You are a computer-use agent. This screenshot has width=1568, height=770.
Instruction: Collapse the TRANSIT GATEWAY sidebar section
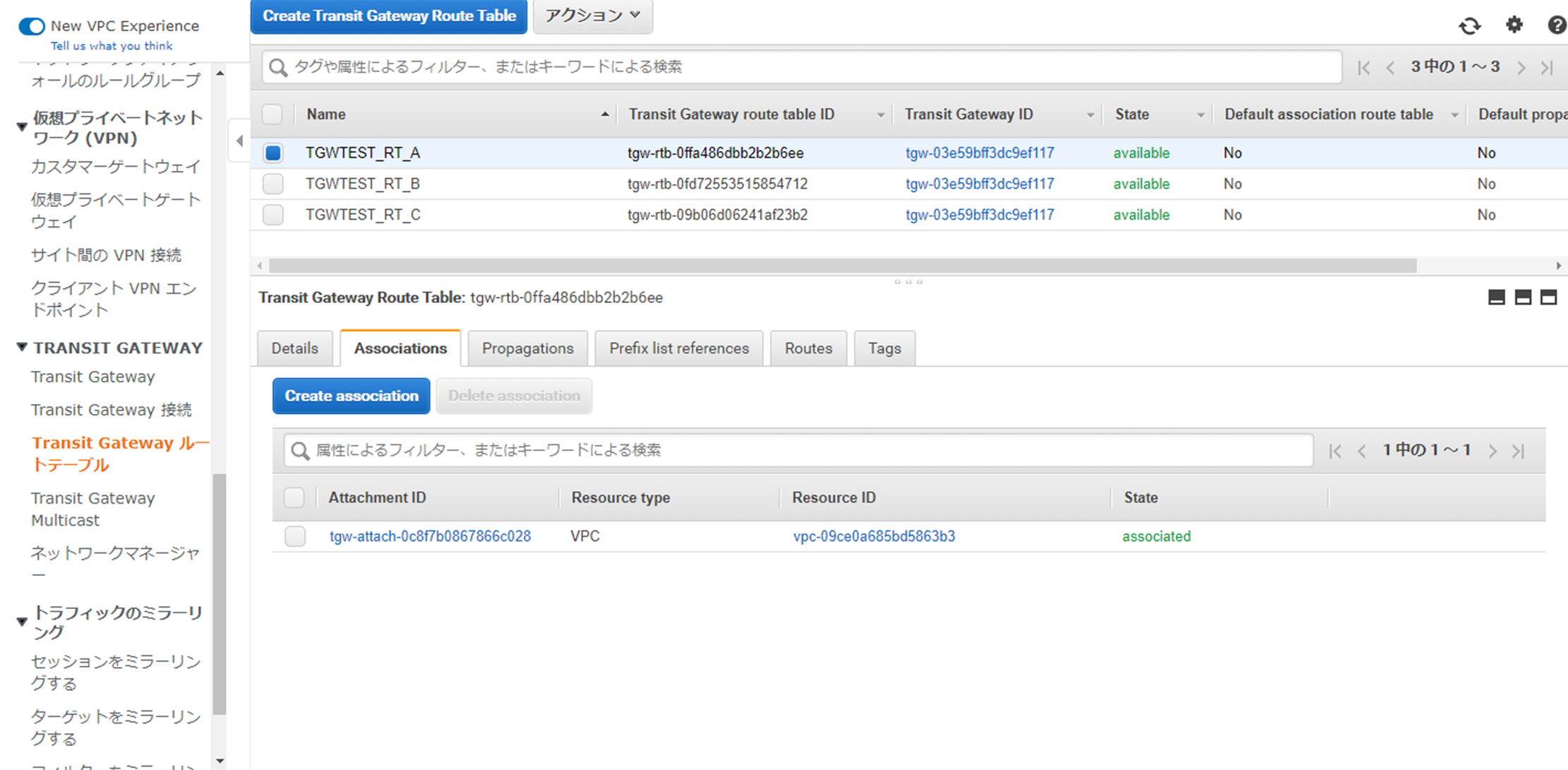(x=22, y=347)
